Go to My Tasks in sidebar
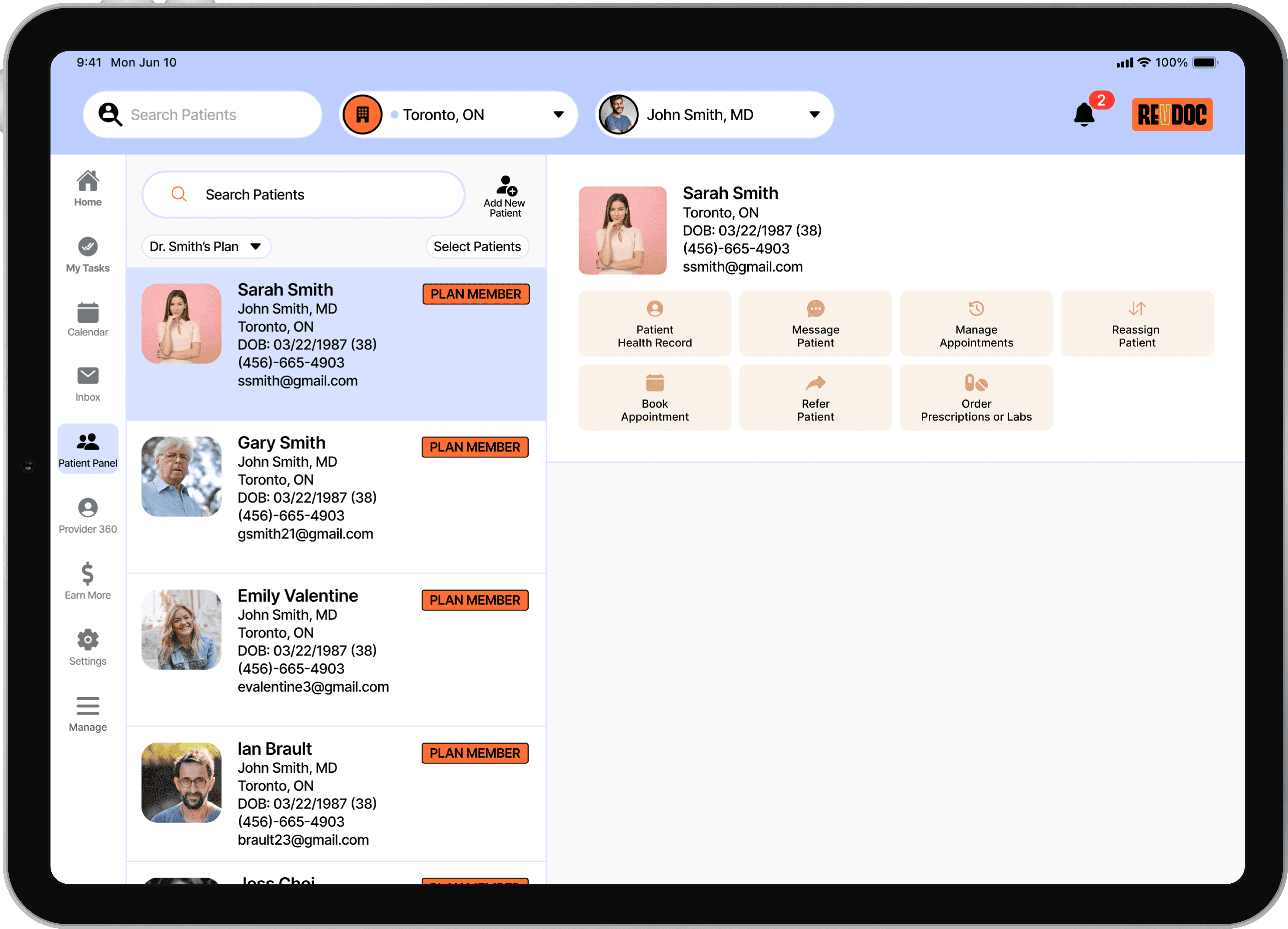Screen dimensions: 1288x929 (87, 255)
